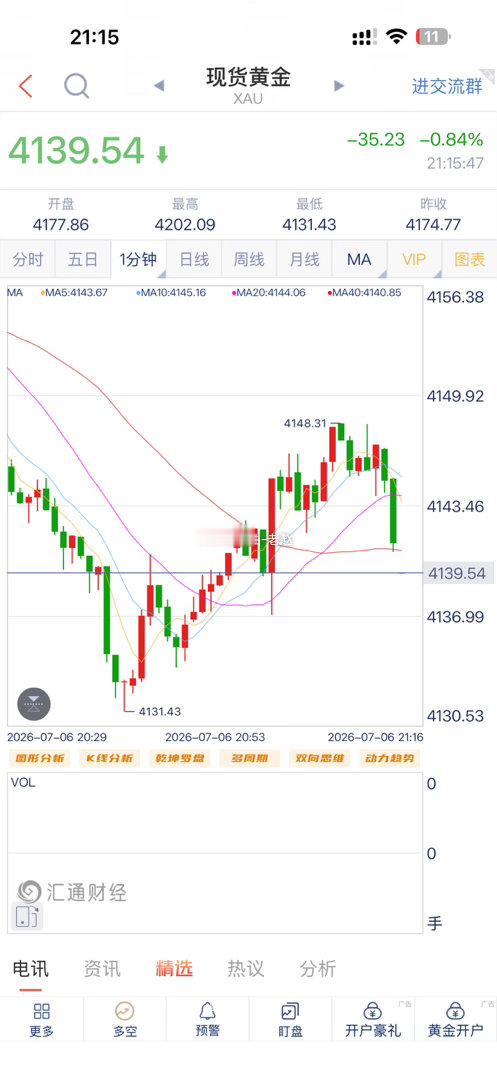Open 多空 trend icon
Viewport: 497px width, 1080px height.
[x=125, y=1019]
